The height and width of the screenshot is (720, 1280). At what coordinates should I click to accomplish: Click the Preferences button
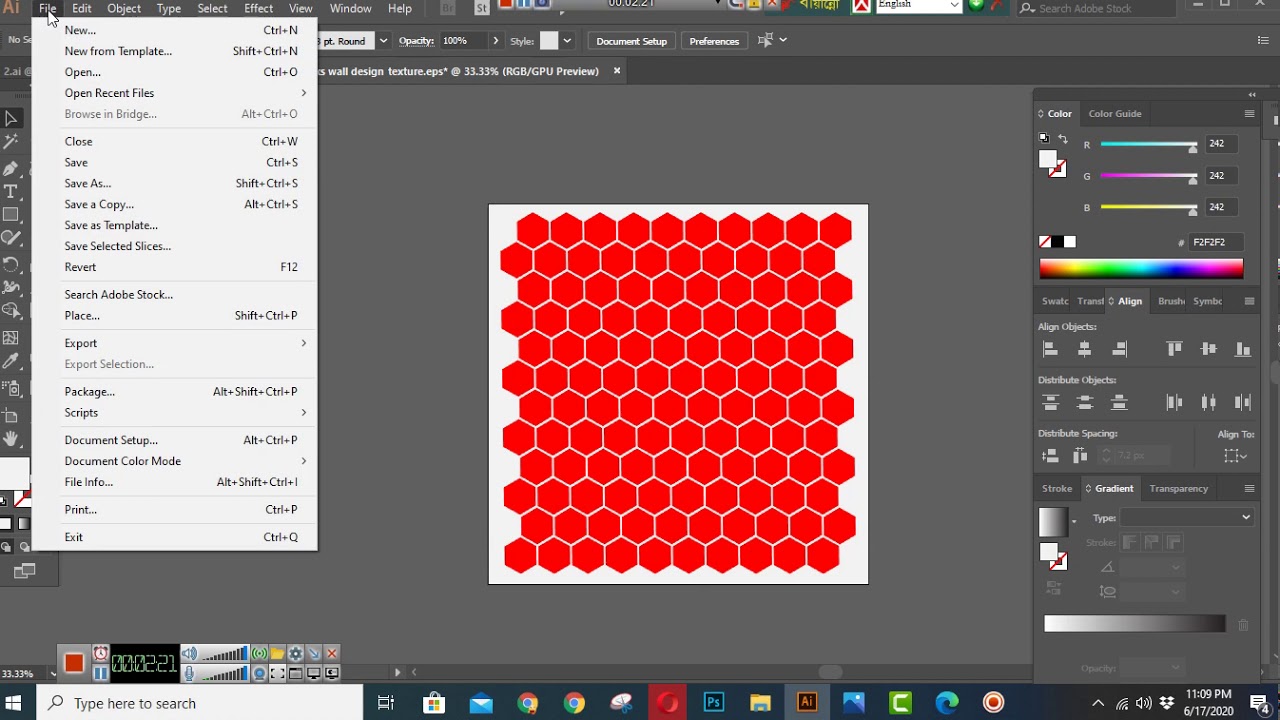714,41
